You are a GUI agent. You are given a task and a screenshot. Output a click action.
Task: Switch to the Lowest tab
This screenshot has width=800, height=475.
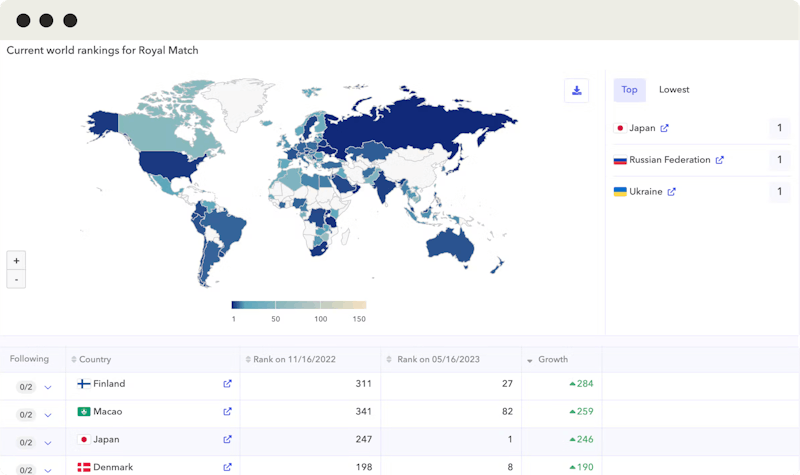(674, 90)
